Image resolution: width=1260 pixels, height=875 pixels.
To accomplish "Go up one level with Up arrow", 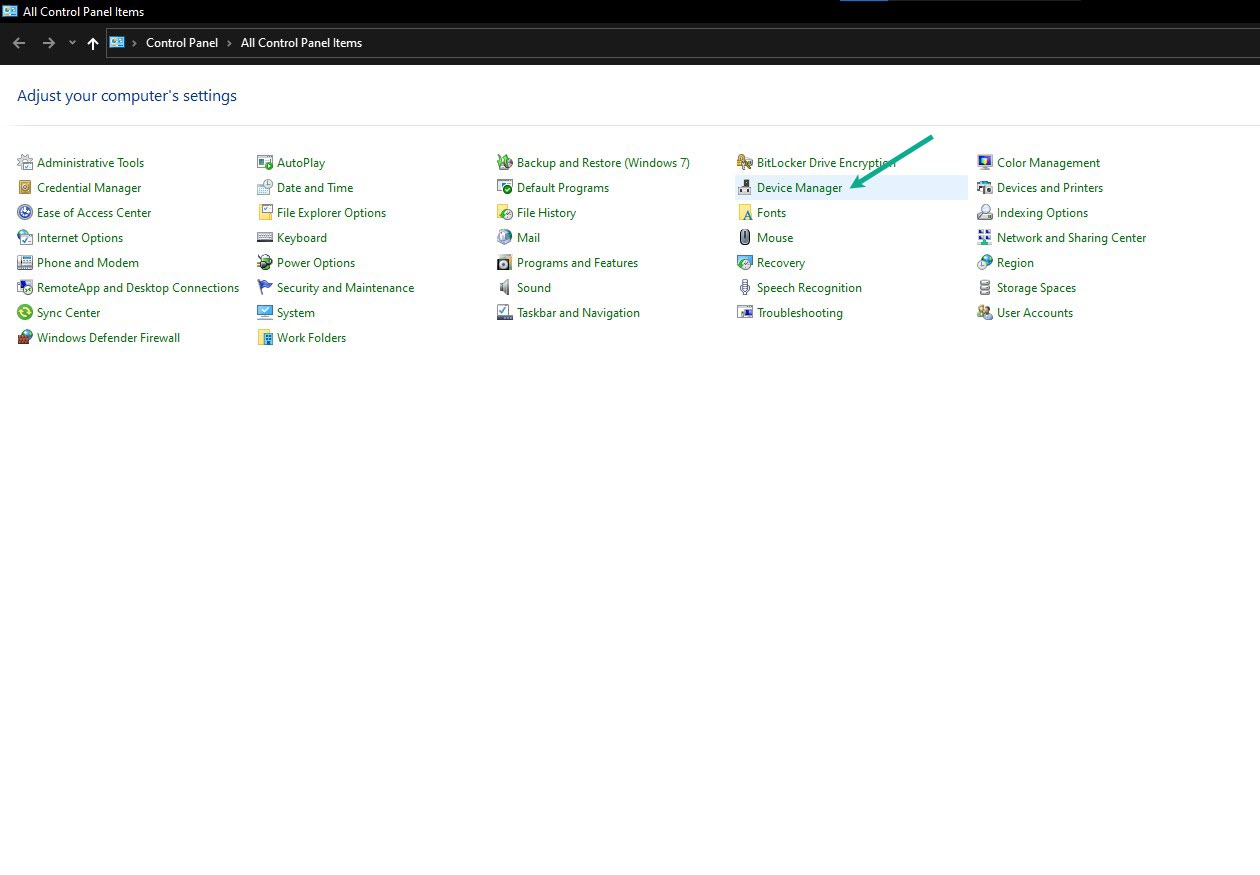I will [x=93, y=43].
